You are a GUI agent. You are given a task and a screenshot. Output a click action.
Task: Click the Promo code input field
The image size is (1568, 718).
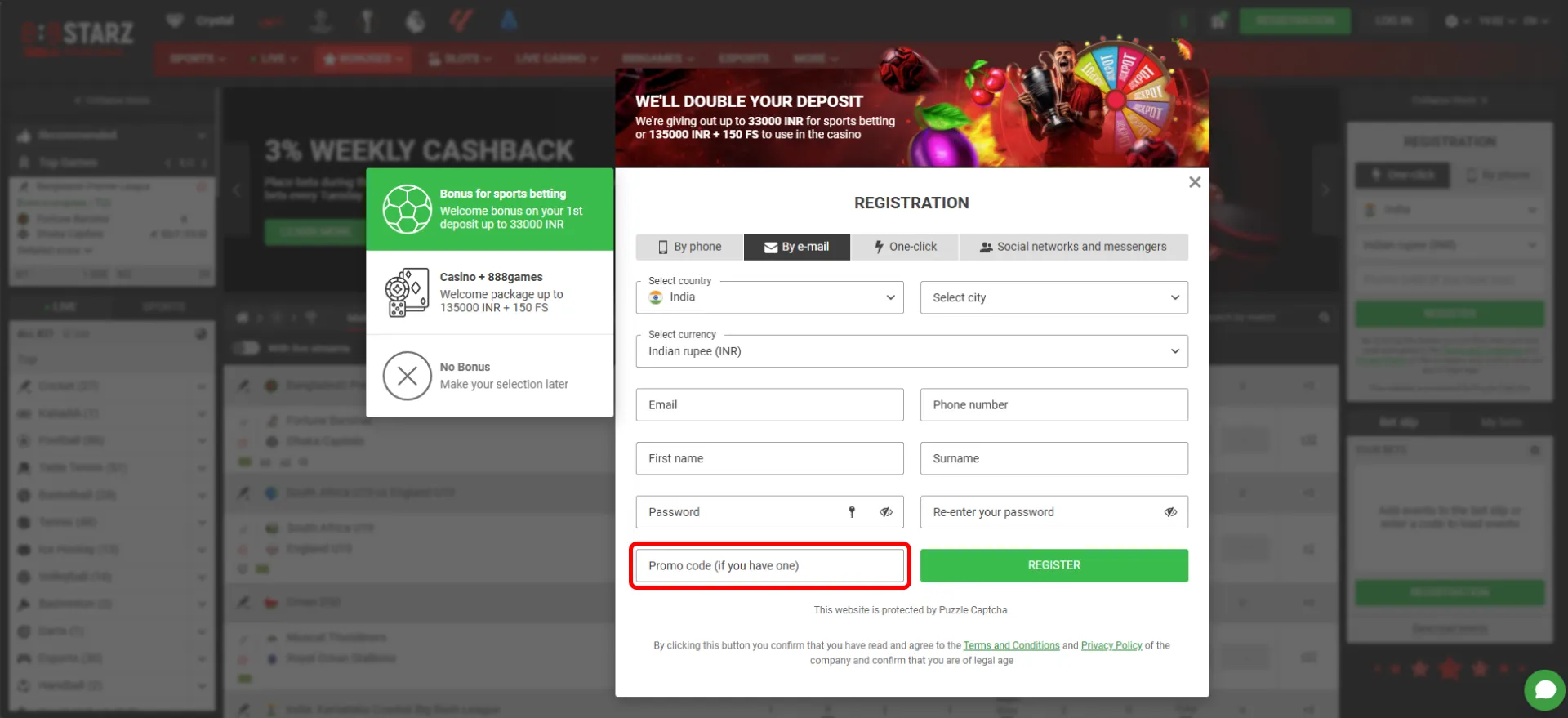tap(769, 565)
